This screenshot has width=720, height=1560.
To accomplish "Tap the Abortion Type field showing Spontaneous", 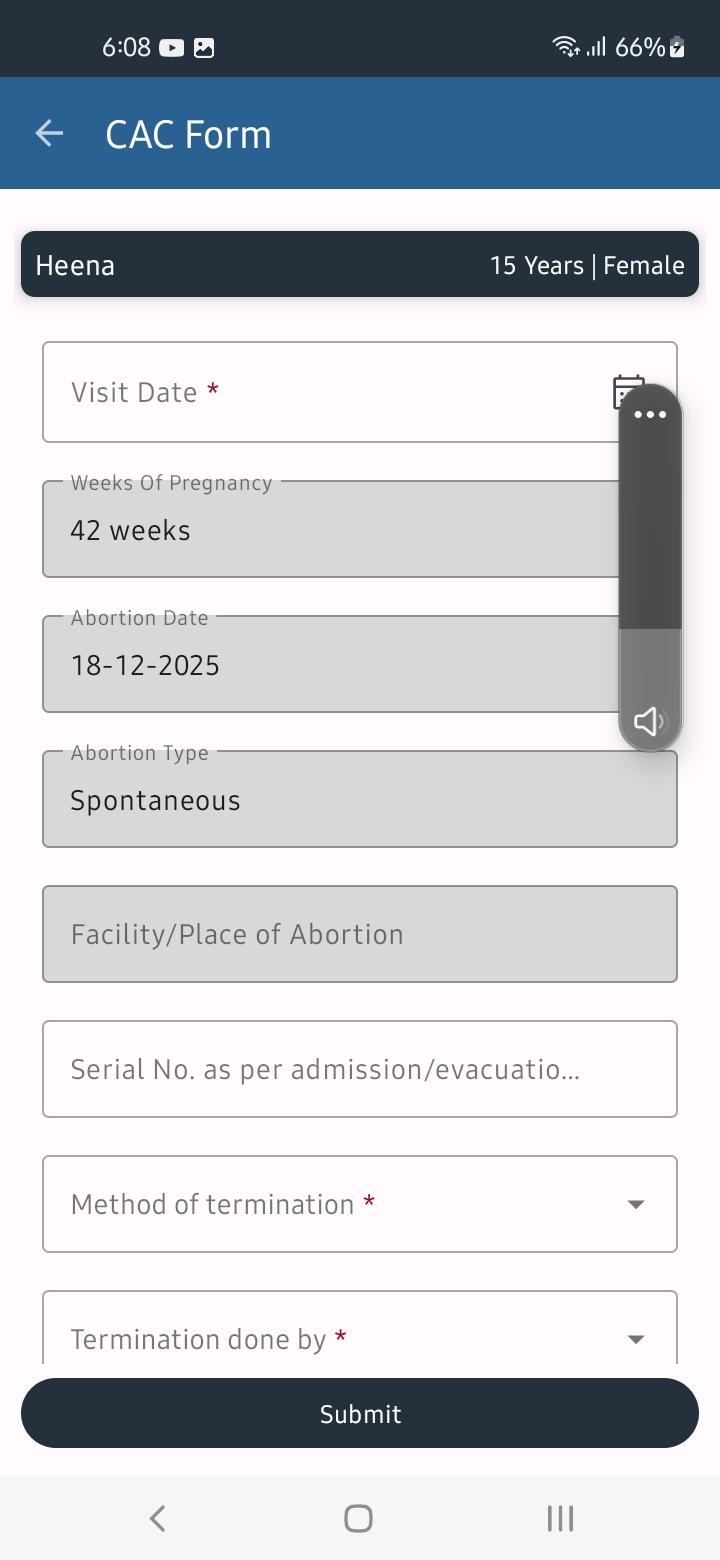I will coord(360,799).
